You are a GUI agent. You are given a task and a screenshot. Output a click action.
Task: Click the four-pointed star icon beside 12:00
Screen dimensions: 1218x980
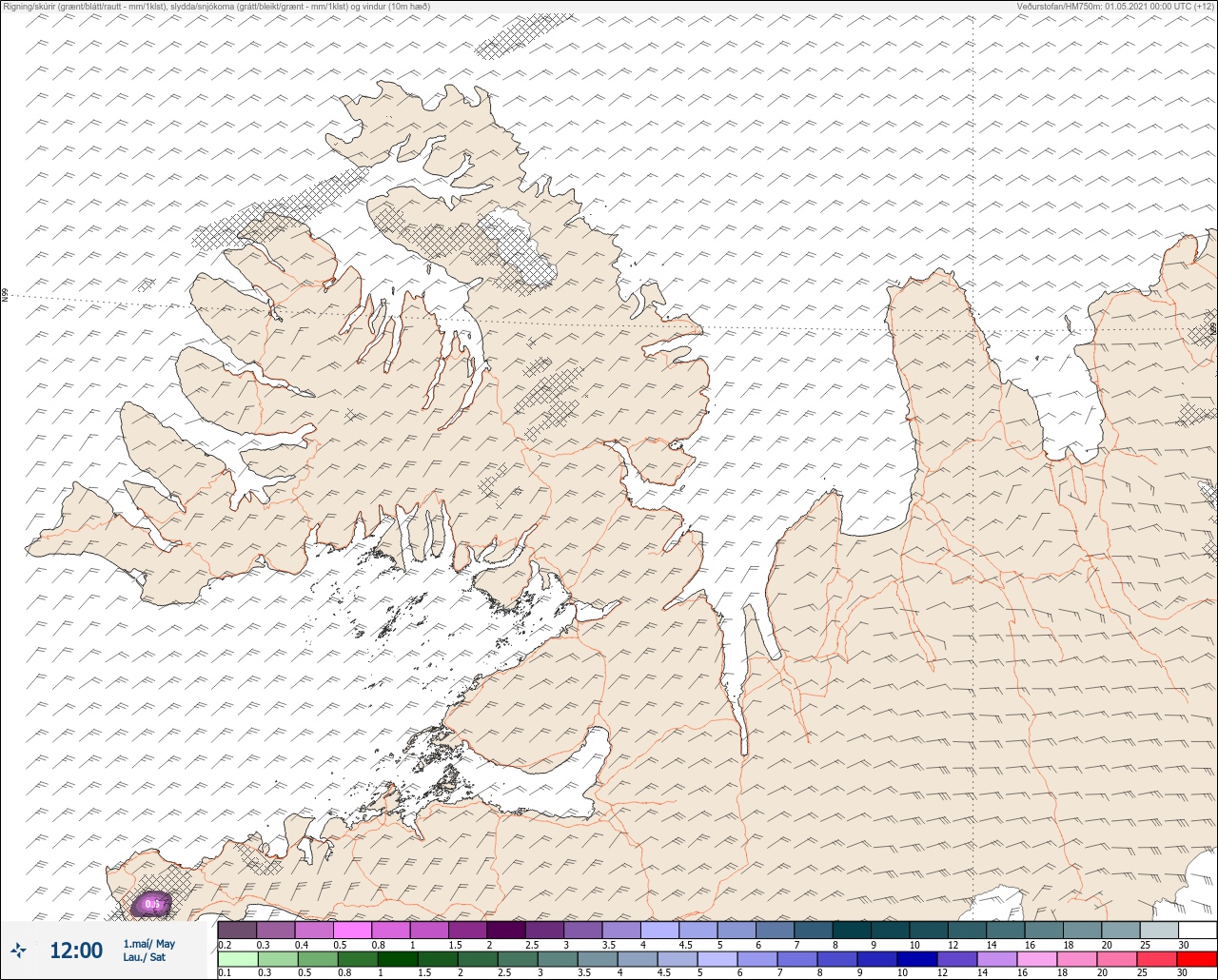(x=18, y=950)
